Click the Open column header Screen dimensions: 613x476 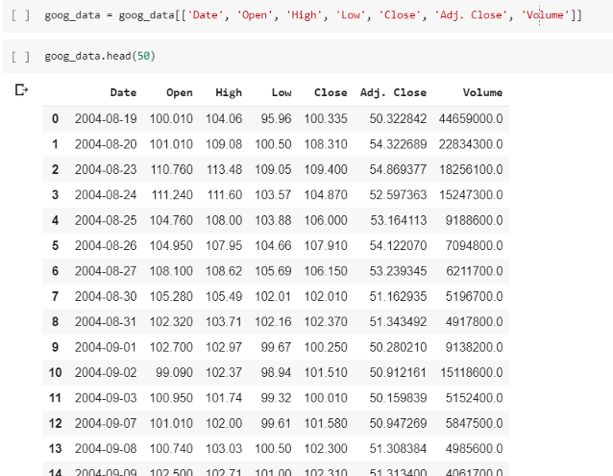(179, 93)
